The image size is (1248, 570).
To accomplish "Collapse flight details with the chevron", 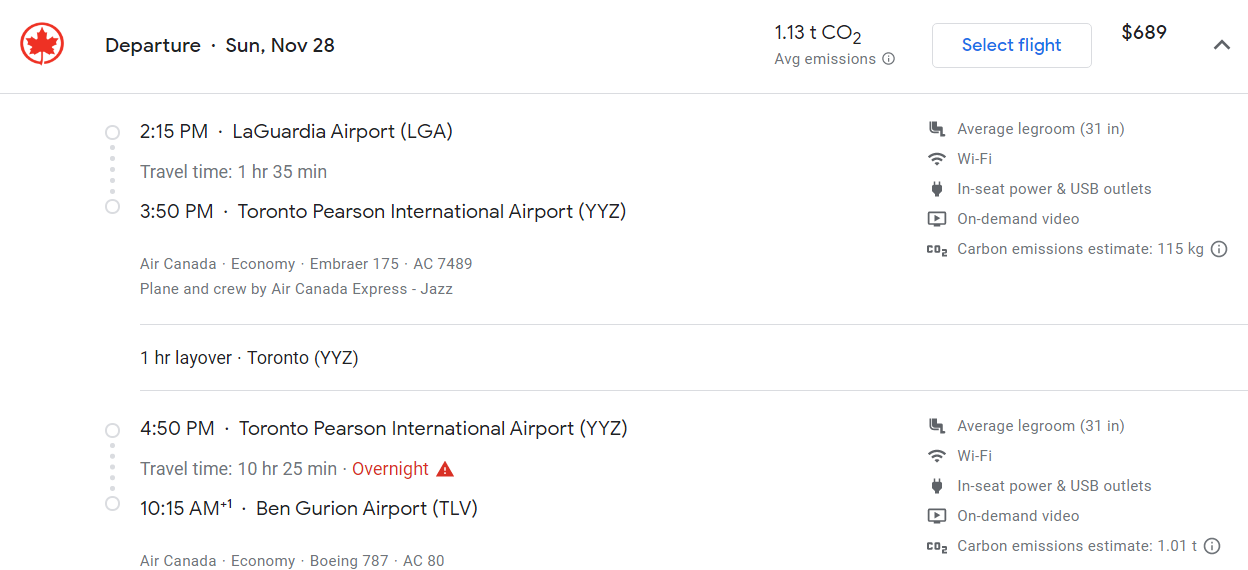I will click(1221, 45).
